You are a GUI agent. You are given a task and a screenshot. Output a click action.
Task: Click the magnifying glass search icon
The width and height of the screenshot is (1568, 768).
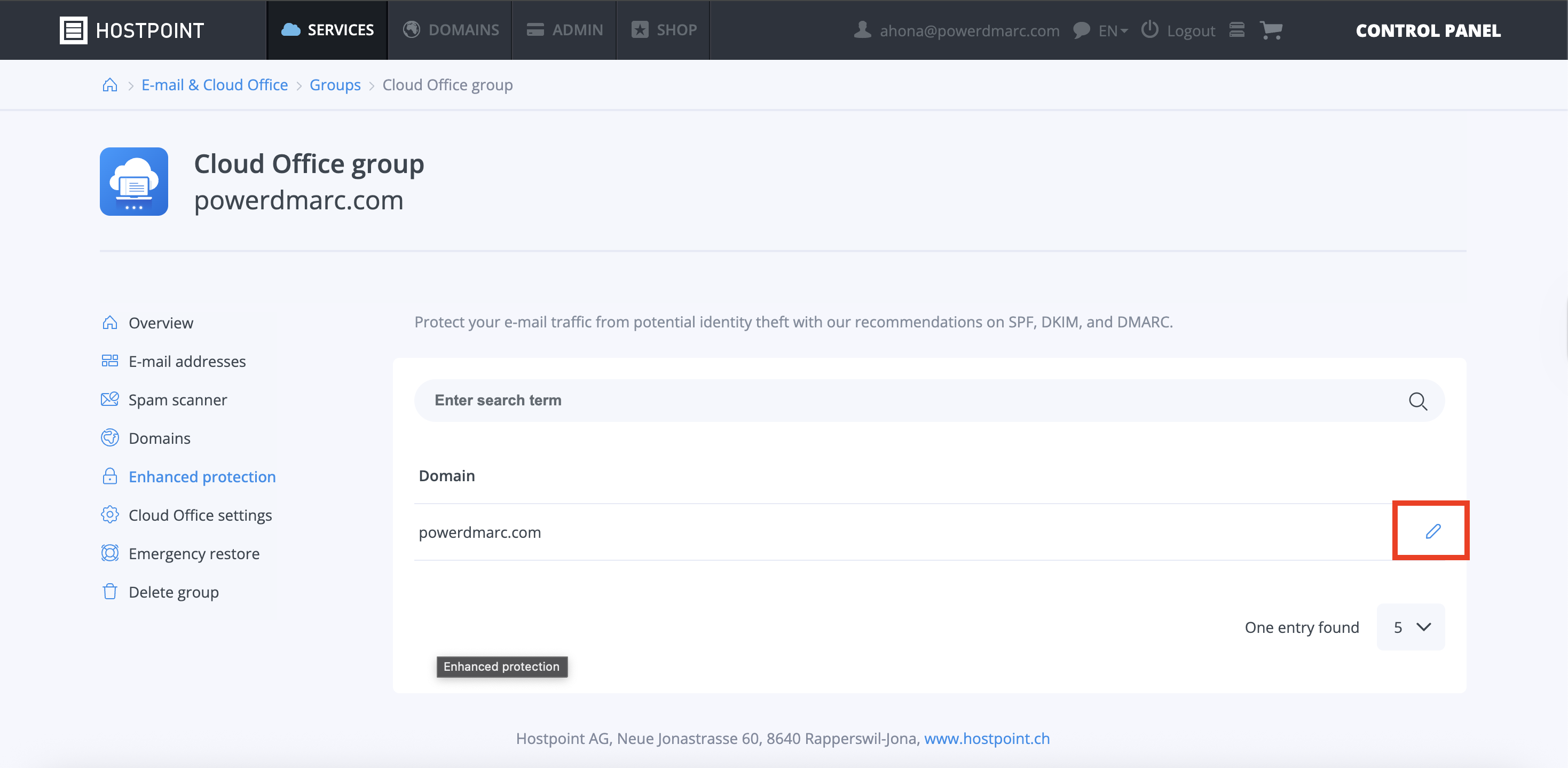pos(1417,401)
